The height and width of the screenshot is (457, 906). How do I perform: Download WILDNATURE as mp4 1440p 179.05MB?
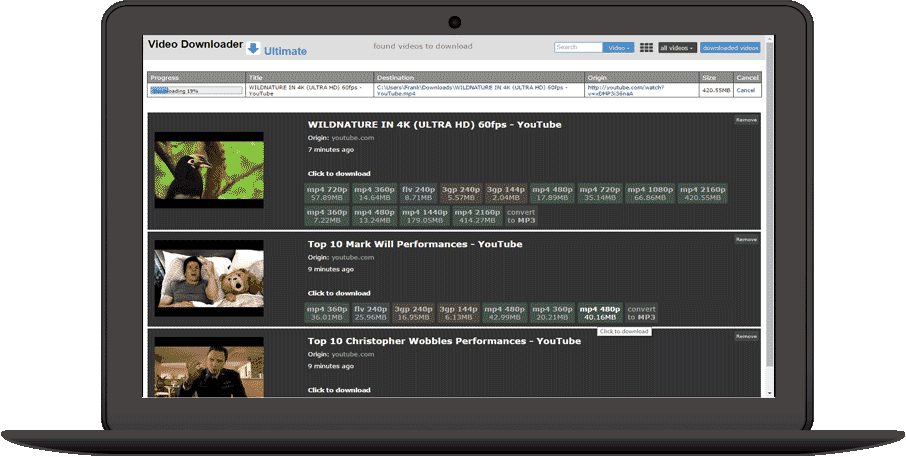click(425, 216)
